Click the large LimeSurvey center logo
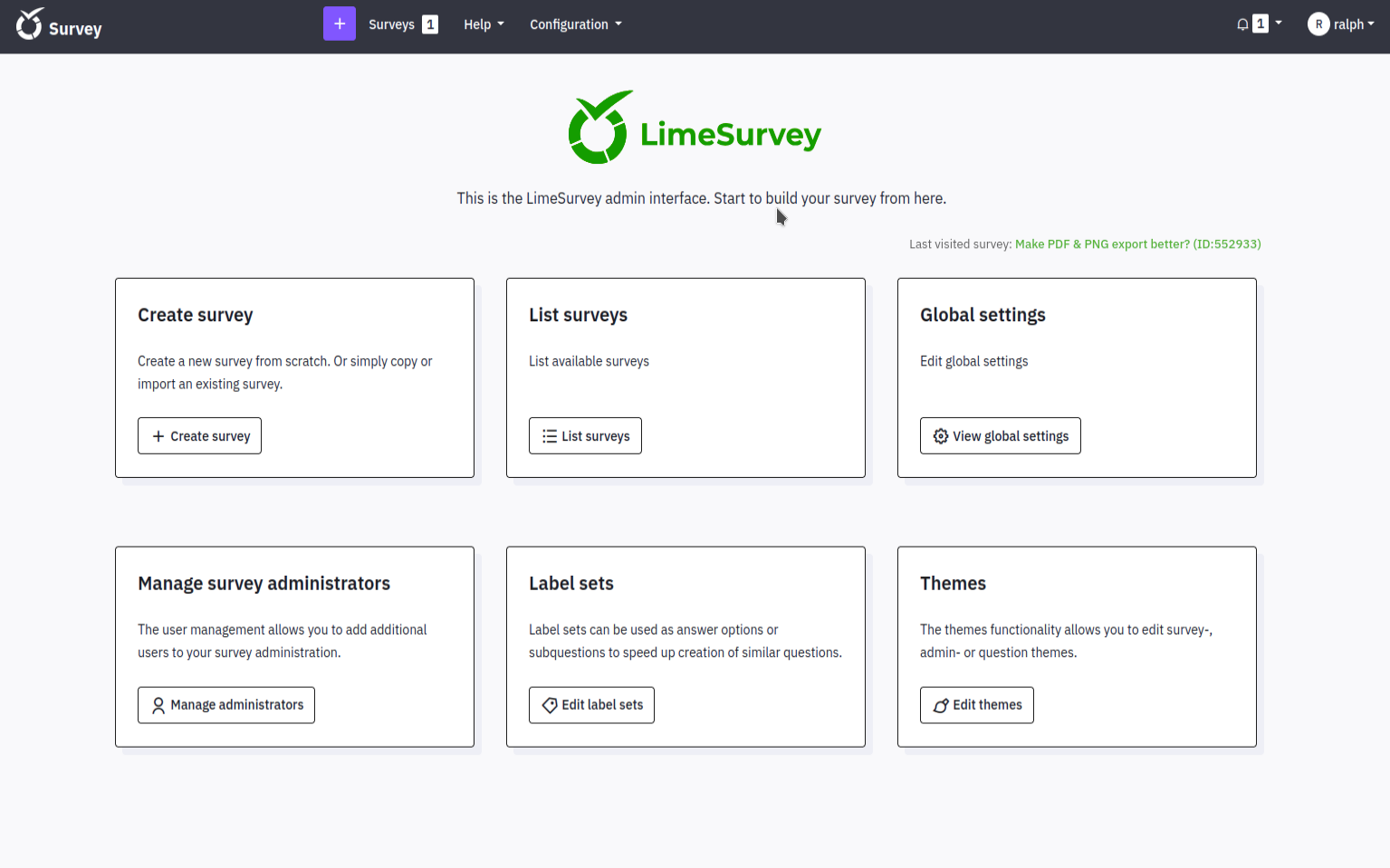Viewport: 1390px width, 868px height. pyautogui.click(x=695, y=128)
